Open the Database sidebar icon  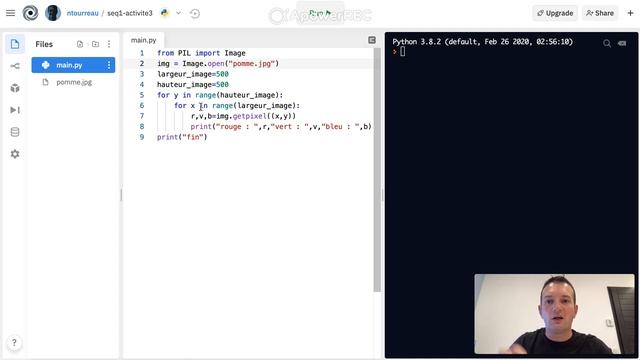coord(15,132)
